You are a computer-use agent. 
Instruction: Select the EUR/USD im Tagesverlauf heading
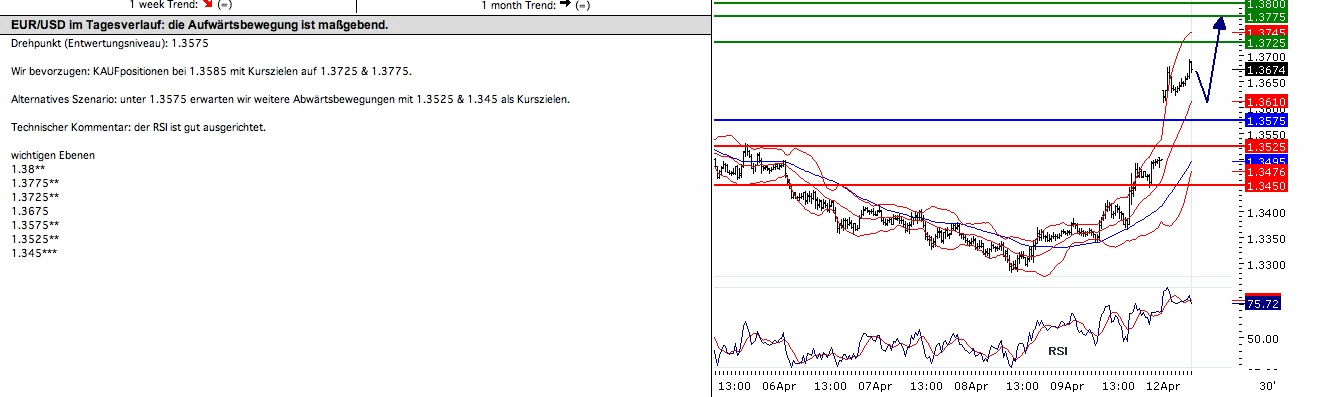click(x=199, y=24)
